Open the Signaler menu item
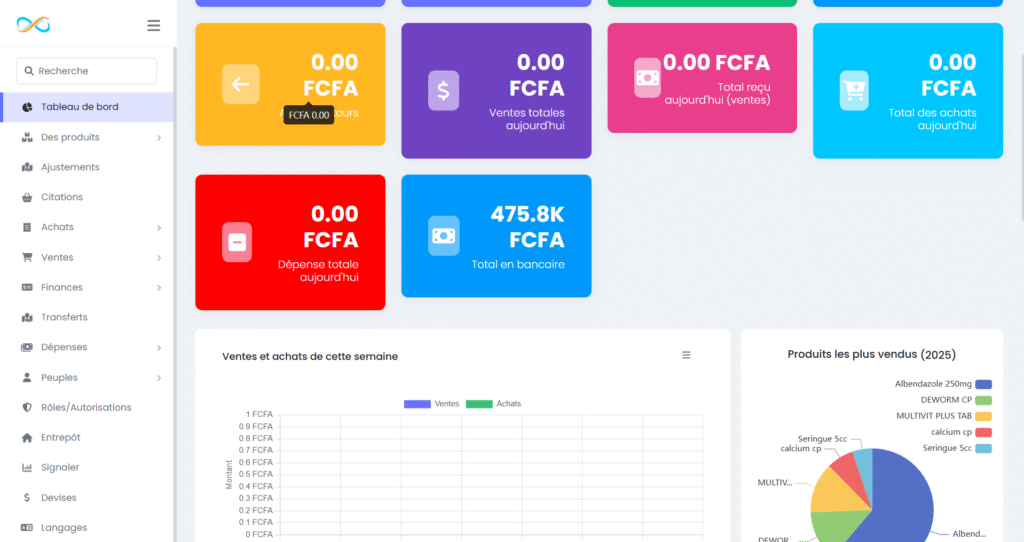Image resolution: width=1024 pixels, height=542 pixels. tap(88, 468)
